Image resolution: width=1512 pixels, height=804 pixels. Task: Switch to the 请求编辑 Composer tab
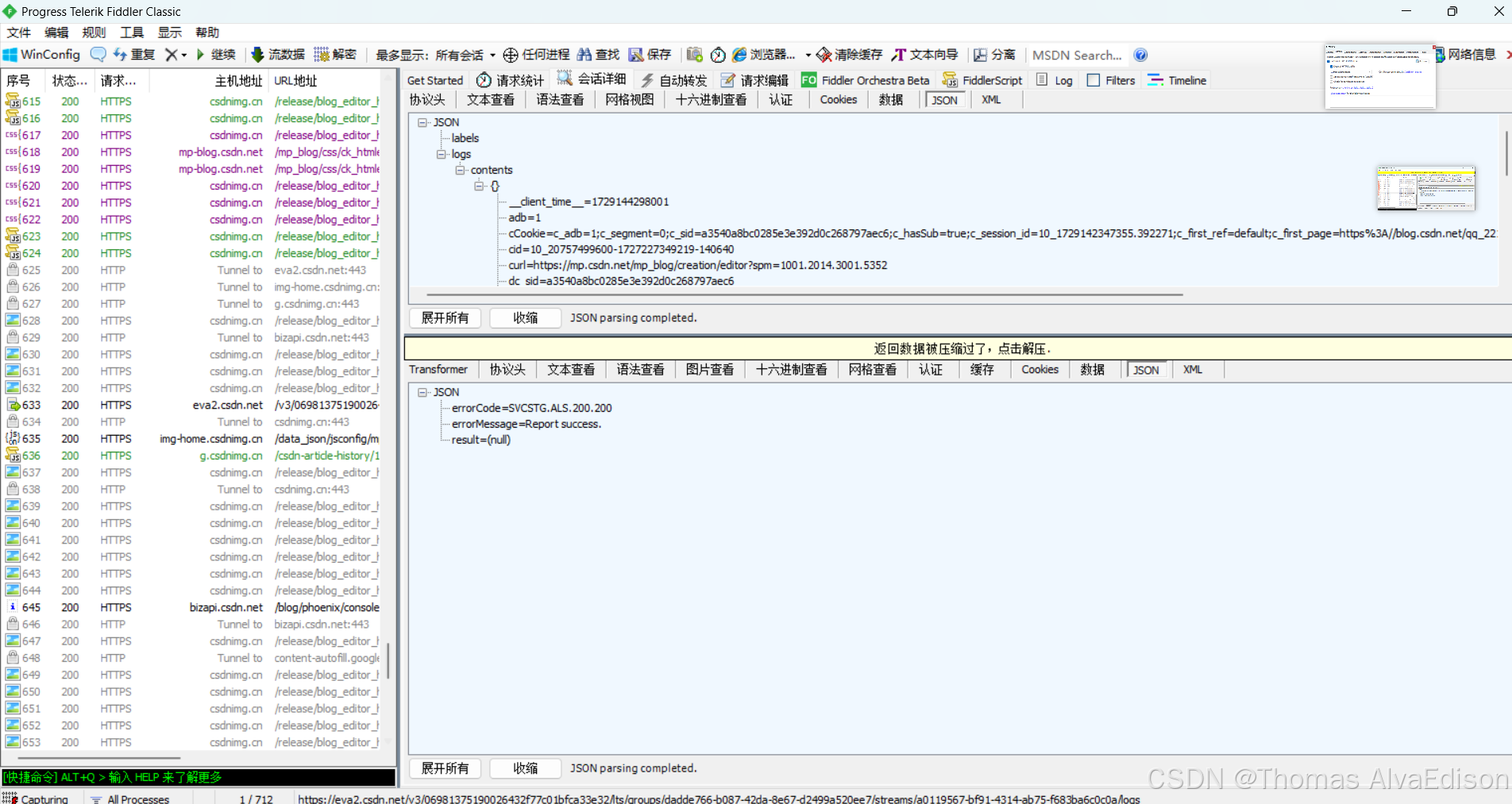(x=754, y=80)
